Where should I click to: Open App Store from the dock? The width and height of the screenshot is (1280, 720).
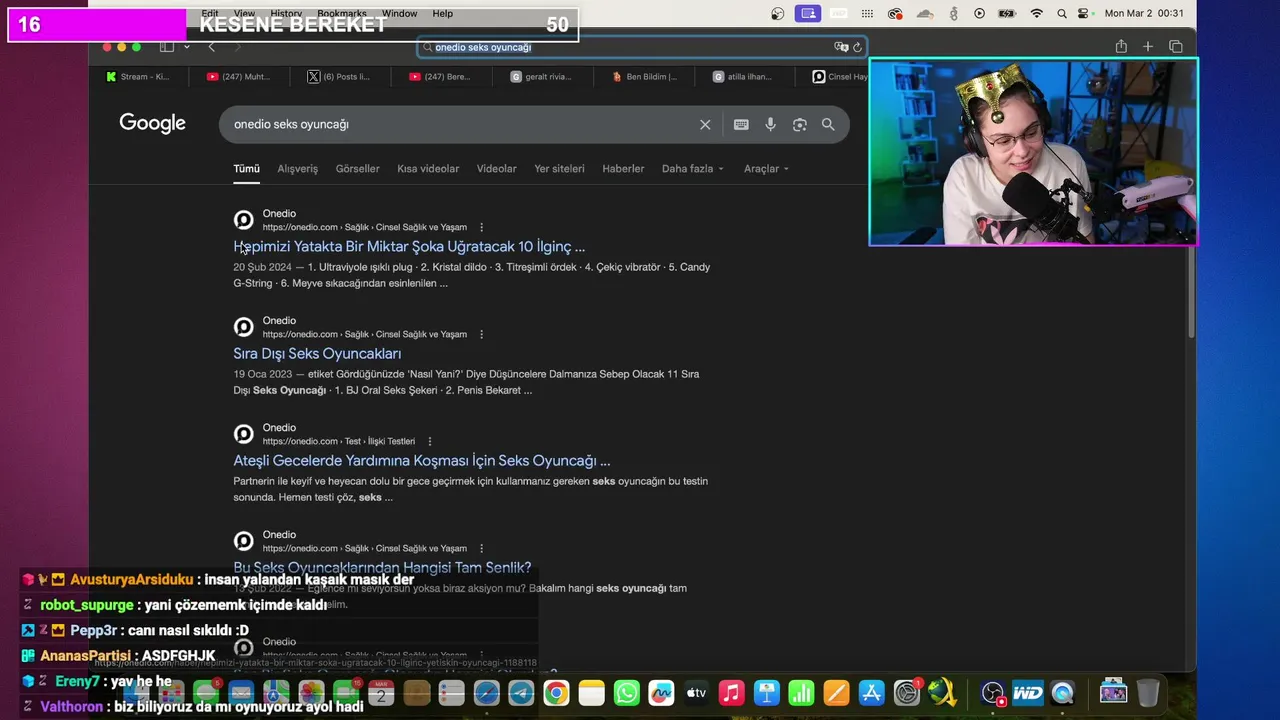pos(871,693)
